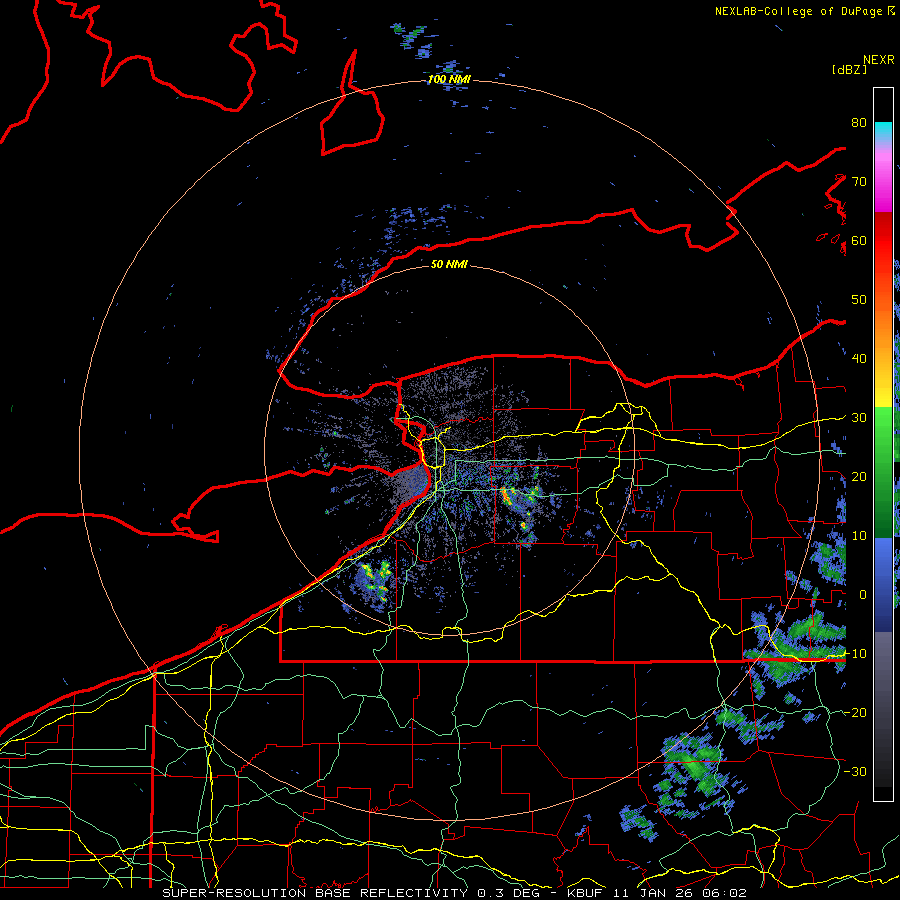Click the 50 value on the dBZ scale
The width and height of the screenshot is (900, 900).
coord(859,300)
